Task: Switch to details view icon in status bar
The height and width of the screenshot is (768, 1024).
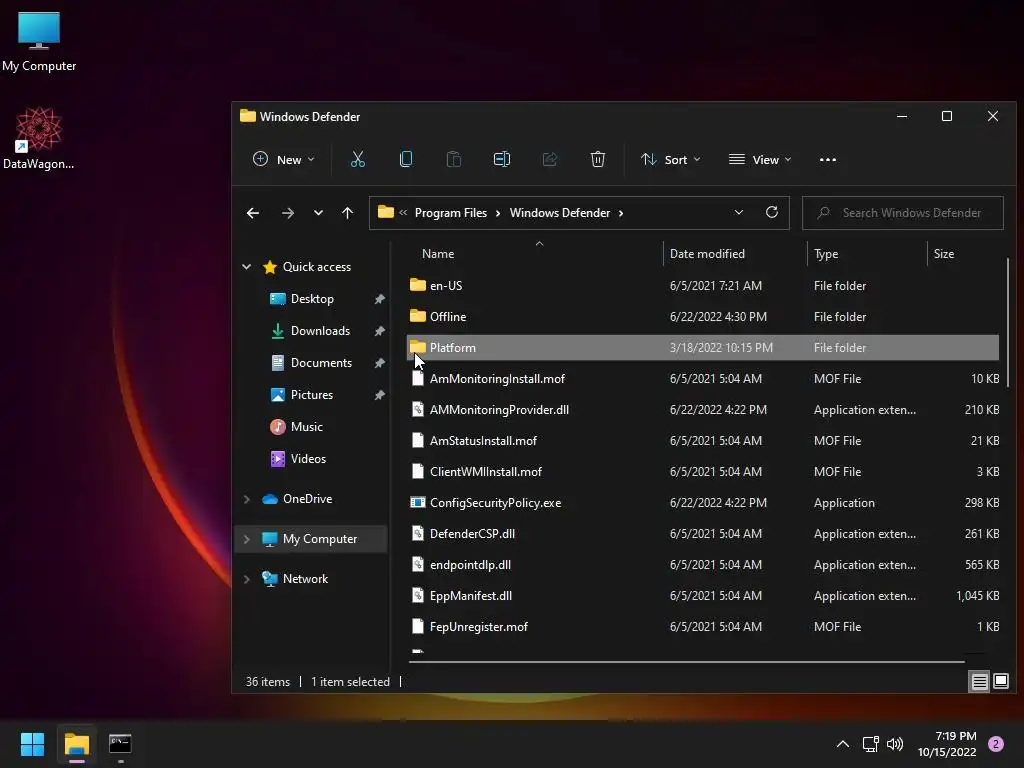Action: click(980, 682)
